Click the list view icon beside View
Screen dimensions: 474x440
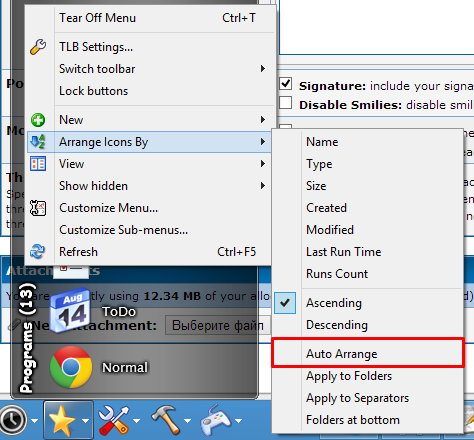(38, 164)
